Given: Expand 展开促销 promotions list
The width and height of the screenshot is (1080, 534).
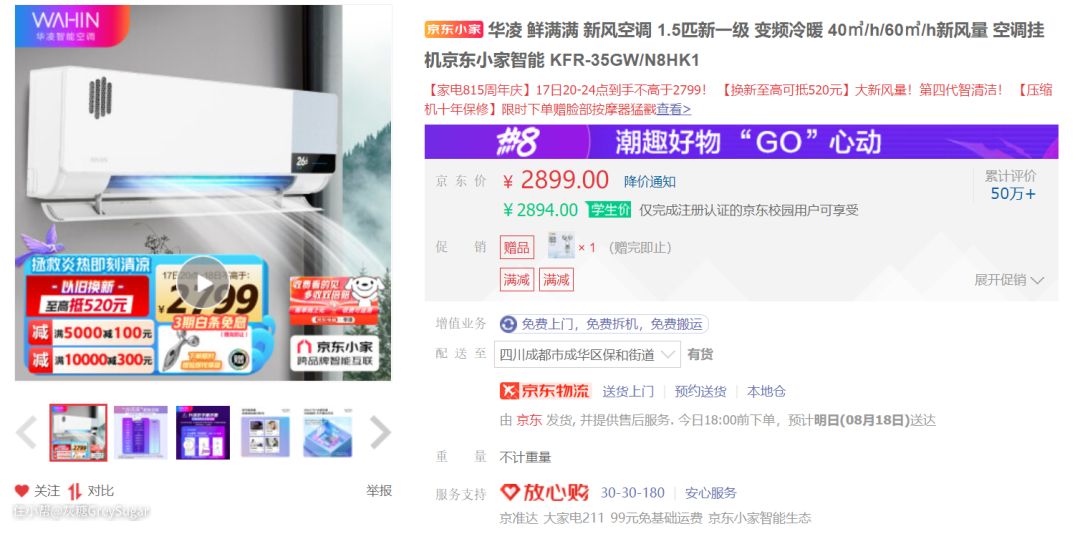Looking at the screenshot, I should tap(1009, 280).
